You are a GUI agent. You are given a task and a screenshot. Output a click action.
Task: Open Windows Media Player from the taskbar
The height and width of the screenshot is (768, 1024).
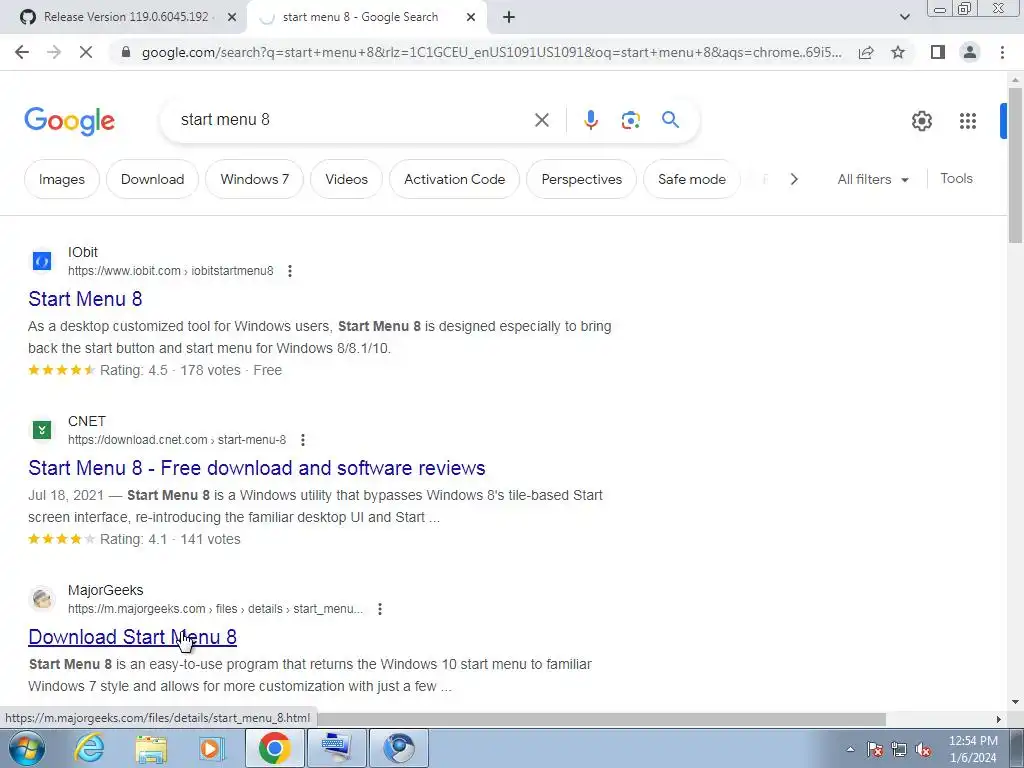tap(211, 749)
